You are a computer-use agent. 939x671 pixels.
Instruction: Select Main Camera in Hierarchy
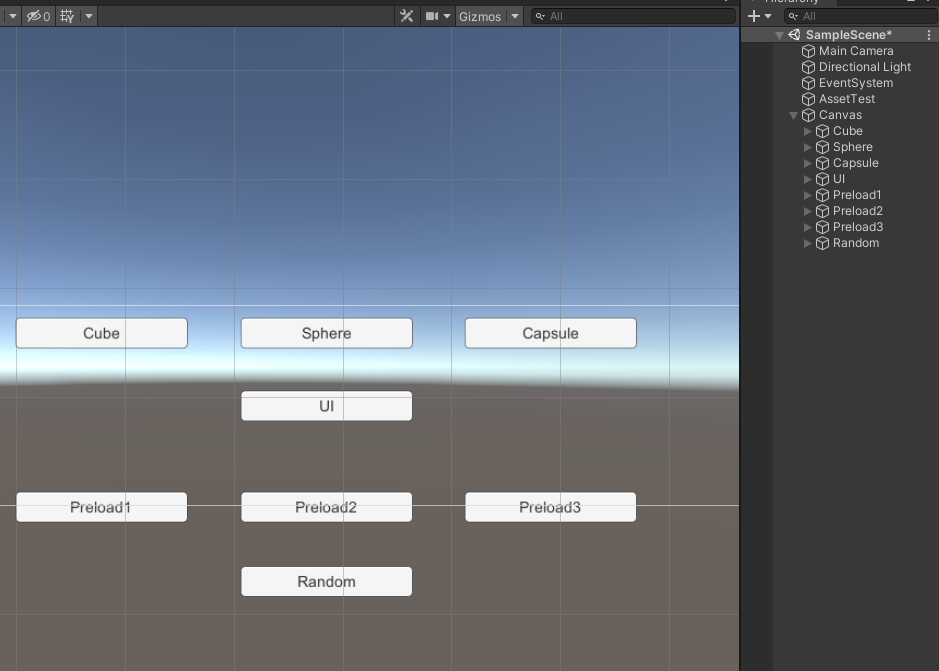856,51
